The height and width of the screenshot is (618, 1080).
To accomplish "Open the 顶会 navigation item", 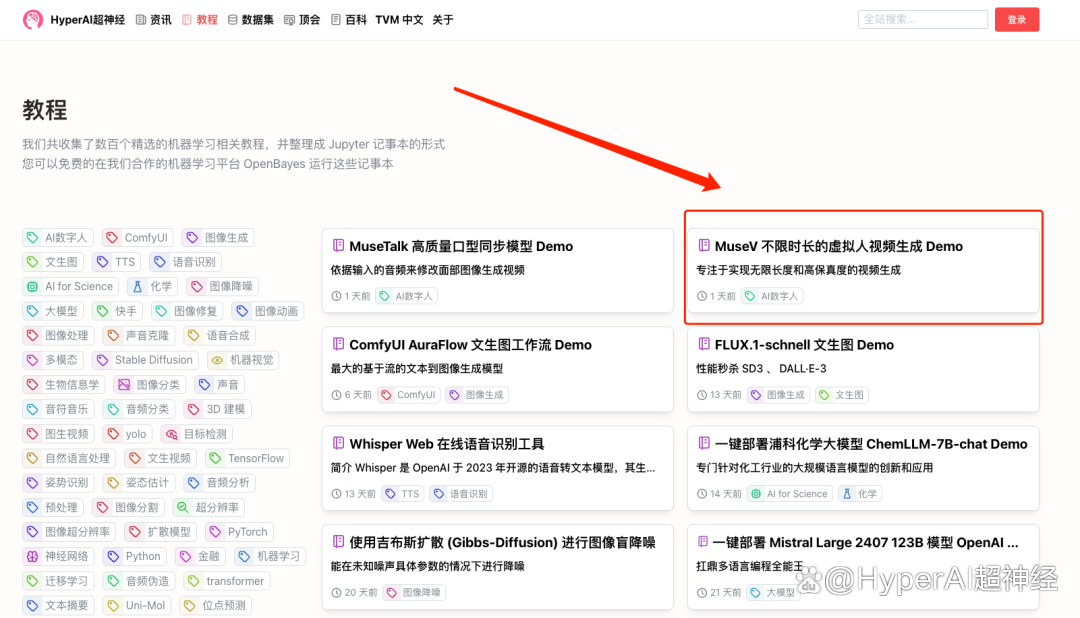I will click(x=302, y=20).
